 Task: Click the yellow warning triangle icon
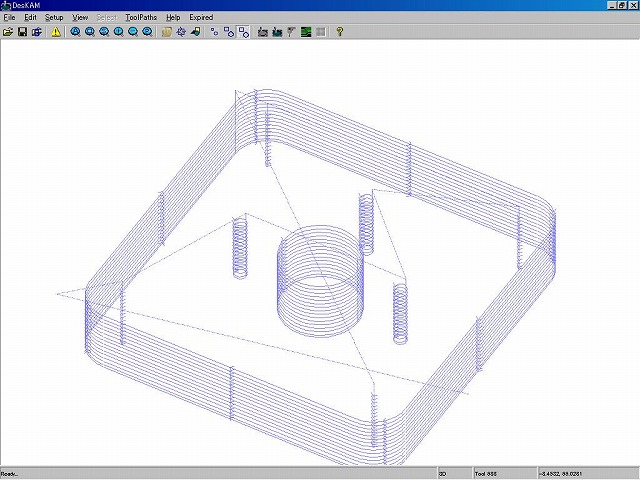pyautogui.click(x=56, y=32)
